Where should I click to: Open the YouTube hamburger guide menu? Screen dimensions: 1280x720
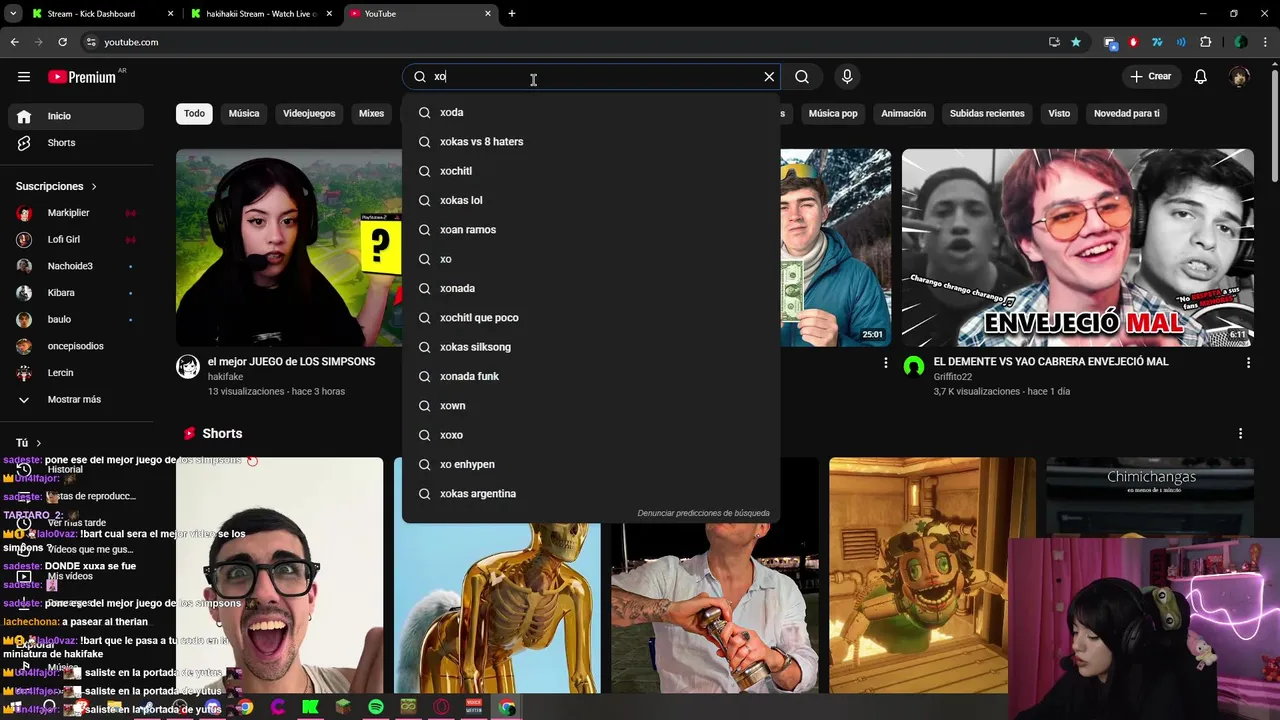24,76
